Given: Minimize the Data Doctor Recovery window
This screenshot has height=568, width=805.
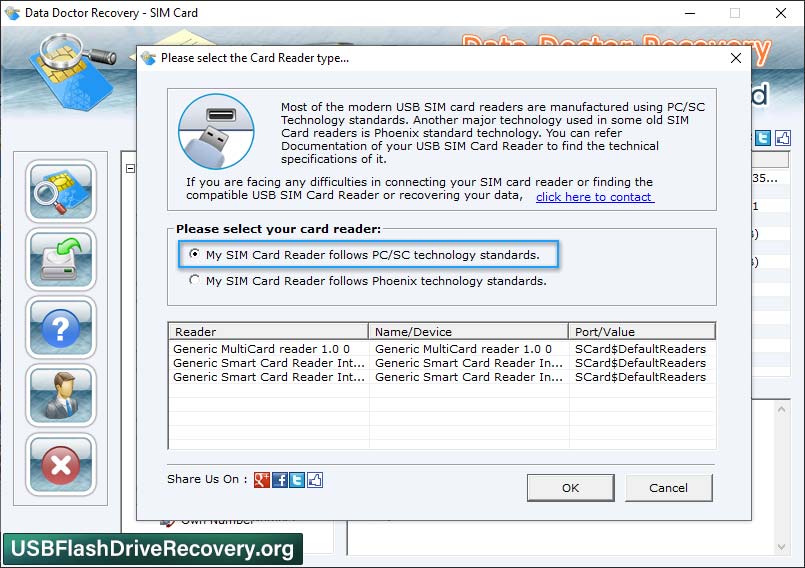Looking at the screenshot, I should coord(689,13).
